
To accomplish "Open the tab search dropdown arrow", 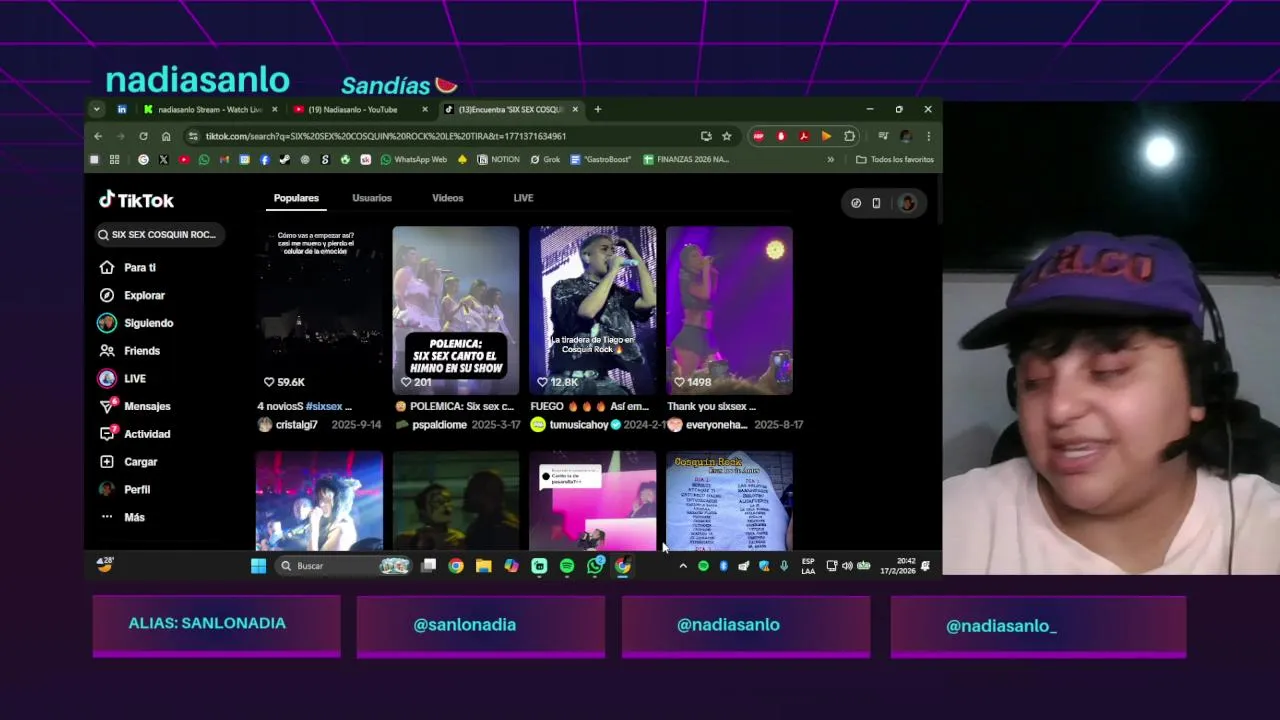I will pos(97,110).
